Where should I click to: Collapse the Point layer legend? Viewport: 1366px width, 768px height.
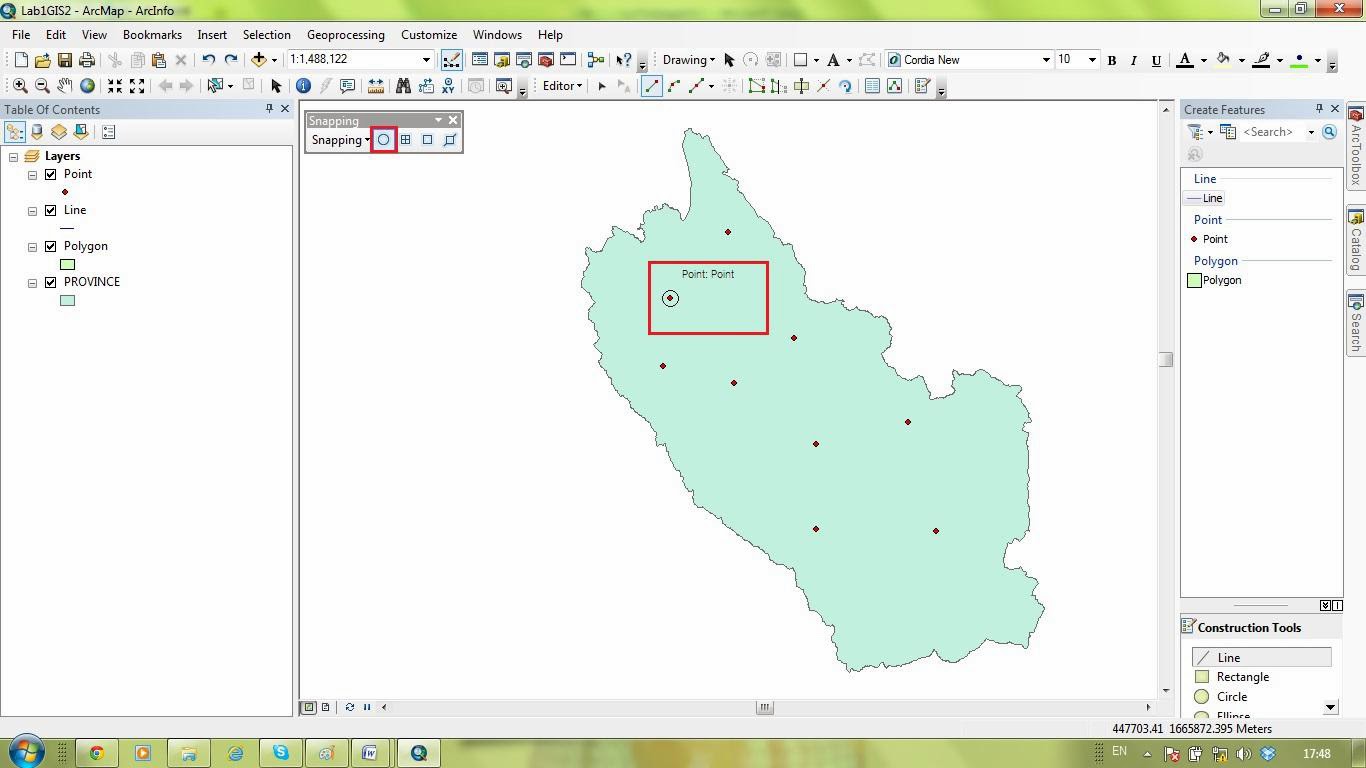[x=32, y=175]
